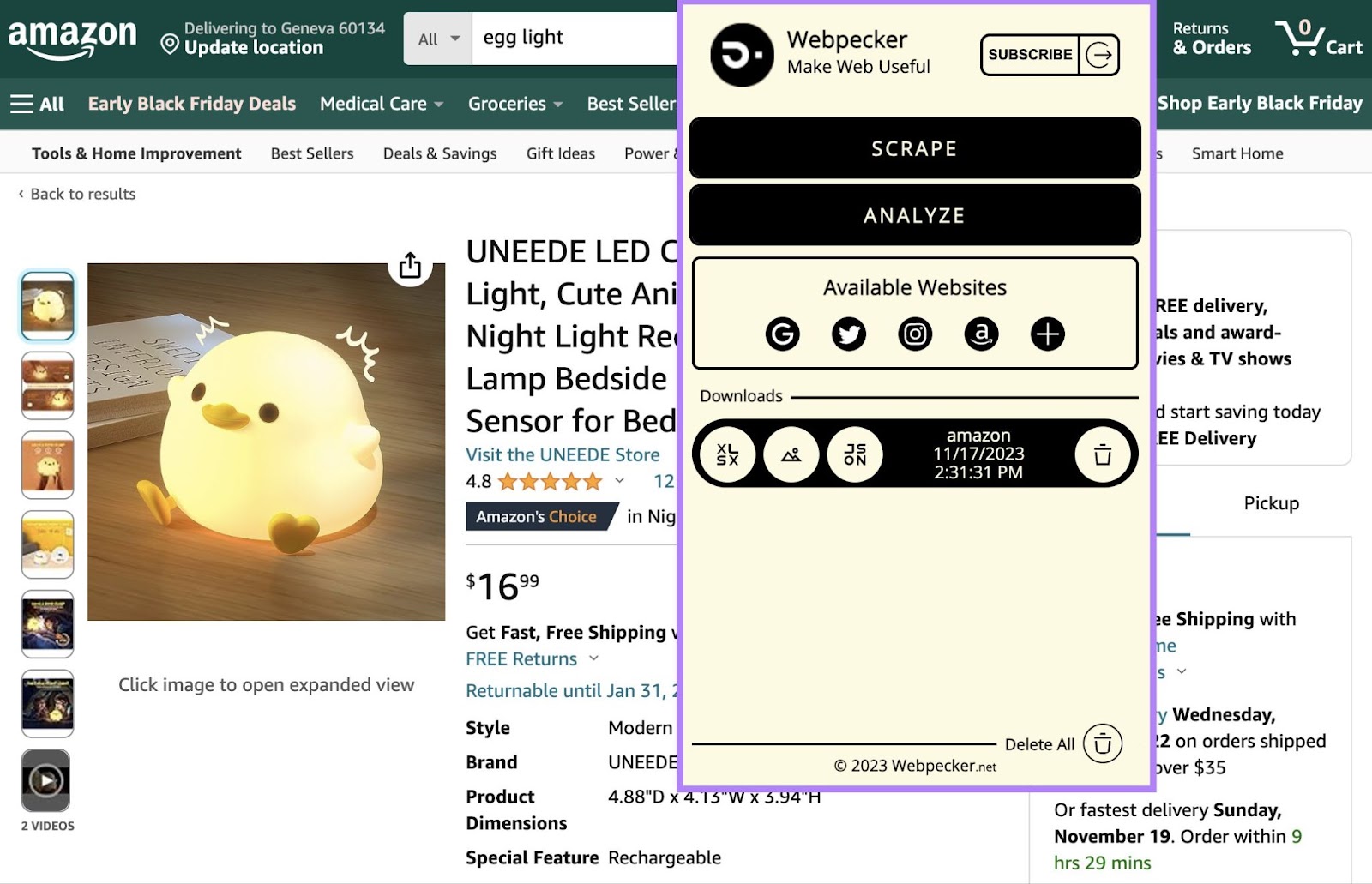
Task: Add a new website with plus icon
Action: [1047, 334]
